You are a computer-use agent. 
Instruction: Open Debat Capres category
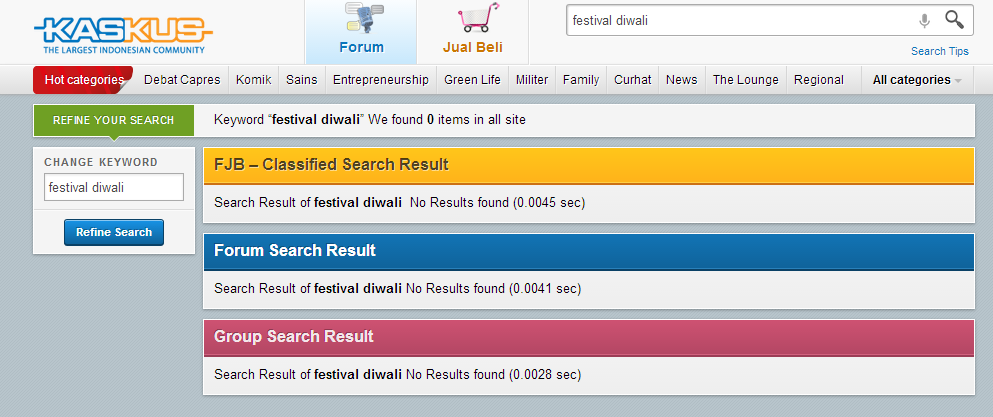click(x=182, y=80)
